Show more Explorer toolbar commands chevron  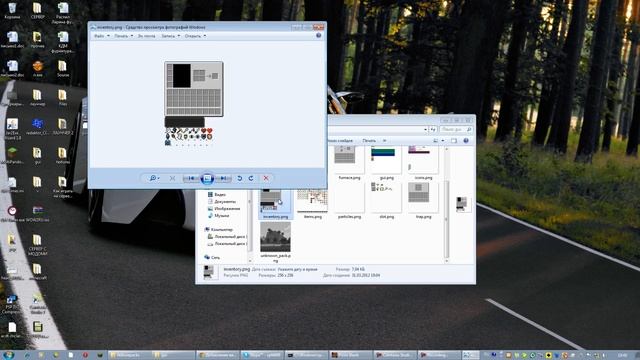384,140
